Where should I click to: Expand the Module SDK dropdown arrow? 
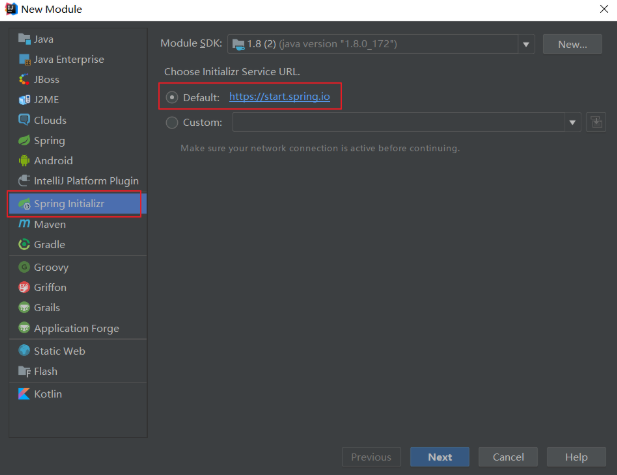(x=526, y=44)
